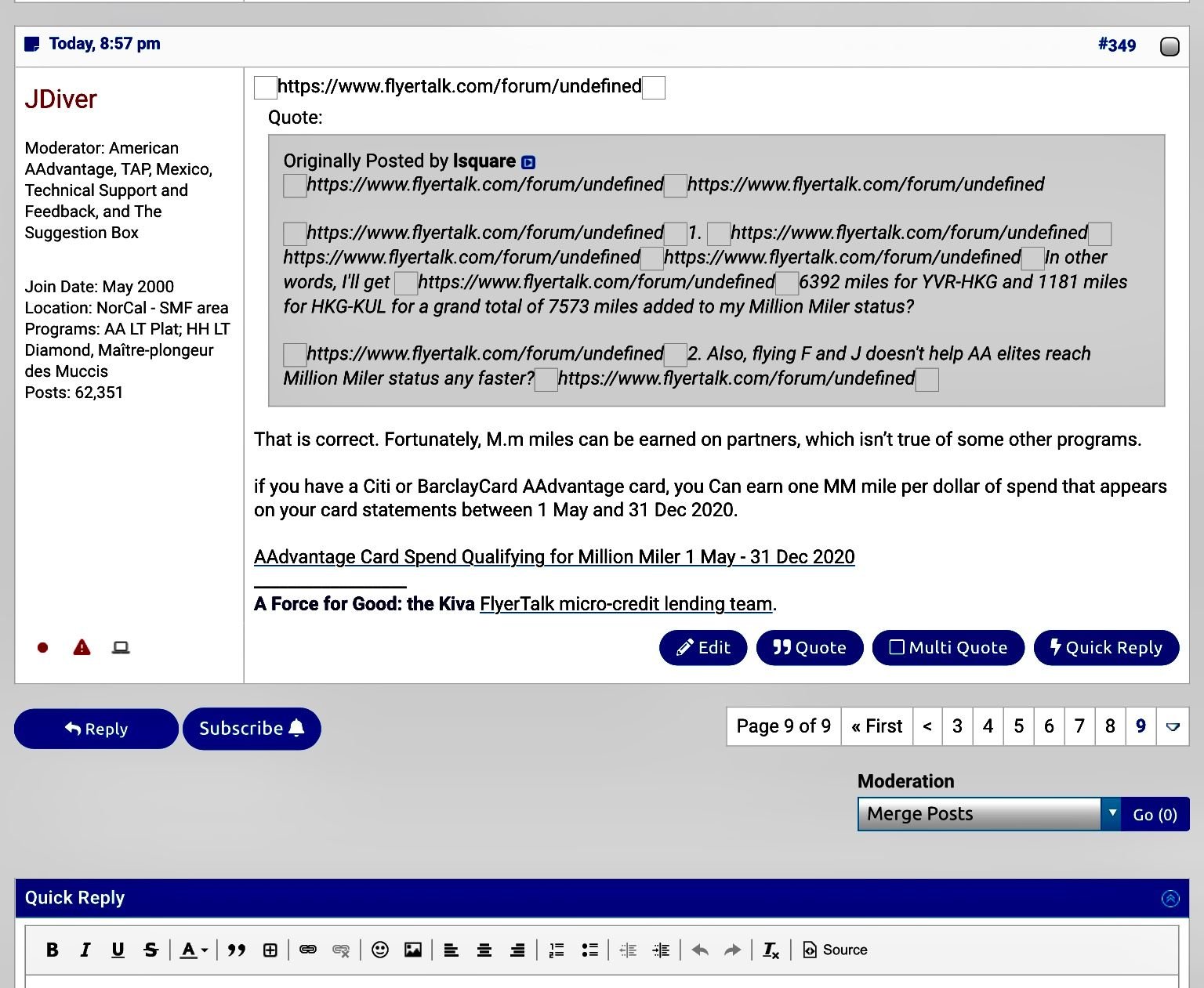Click the report post warning triangle

click(x=82, y=647)
